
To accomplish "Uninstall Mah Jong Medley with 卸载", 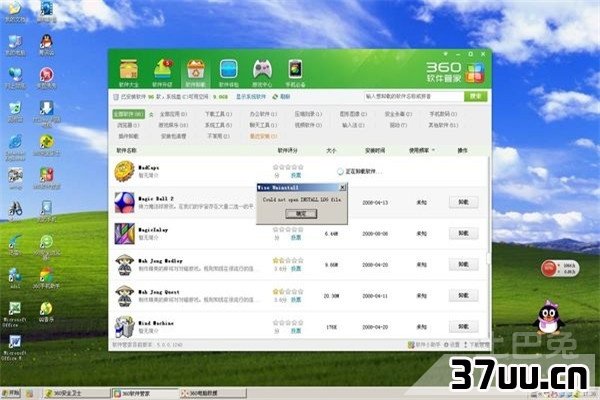I will click(463, 264).
